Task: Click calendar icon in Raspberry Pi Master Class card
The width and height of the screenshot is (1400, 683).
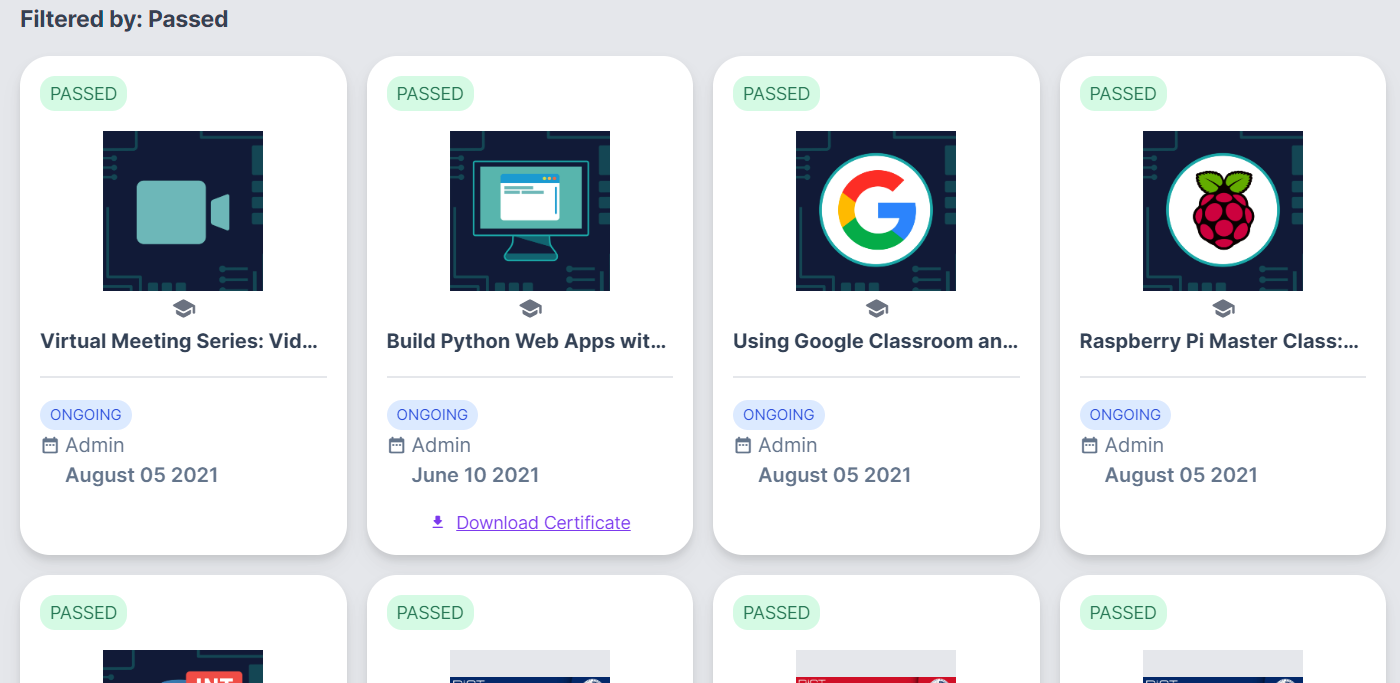Action: click(x=1090, y=445)
